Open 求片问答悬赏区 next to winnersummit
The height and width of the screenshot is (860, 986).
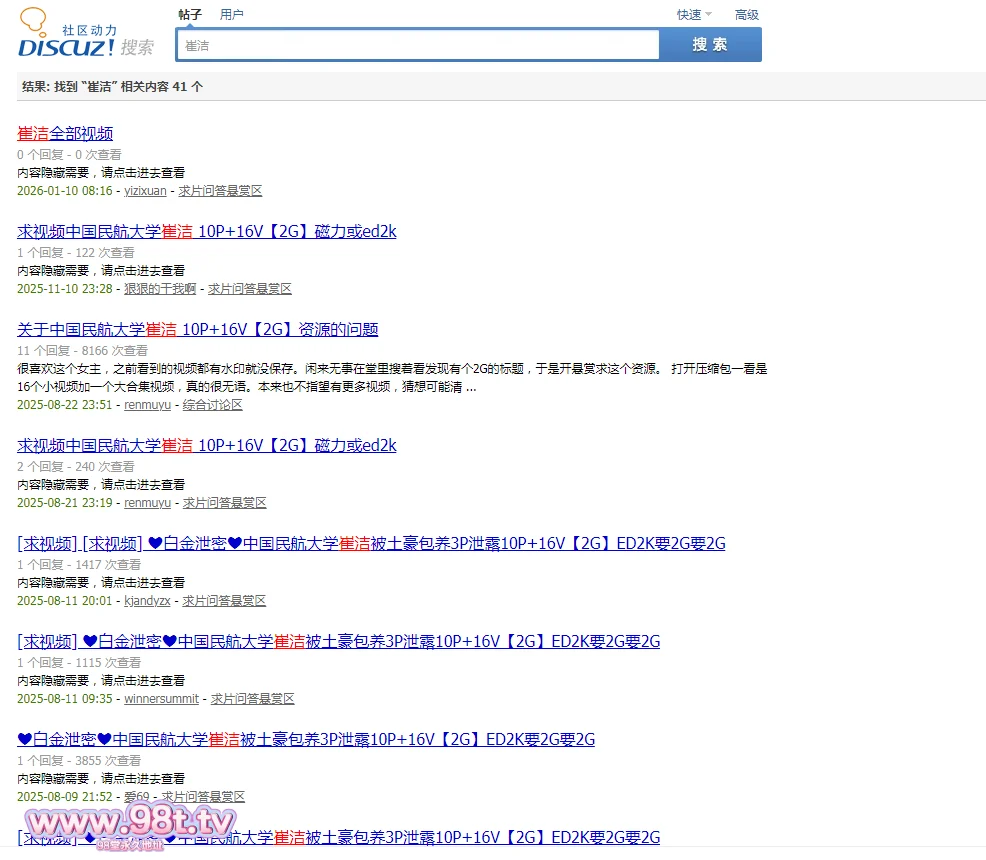click(x=252, y=699)
